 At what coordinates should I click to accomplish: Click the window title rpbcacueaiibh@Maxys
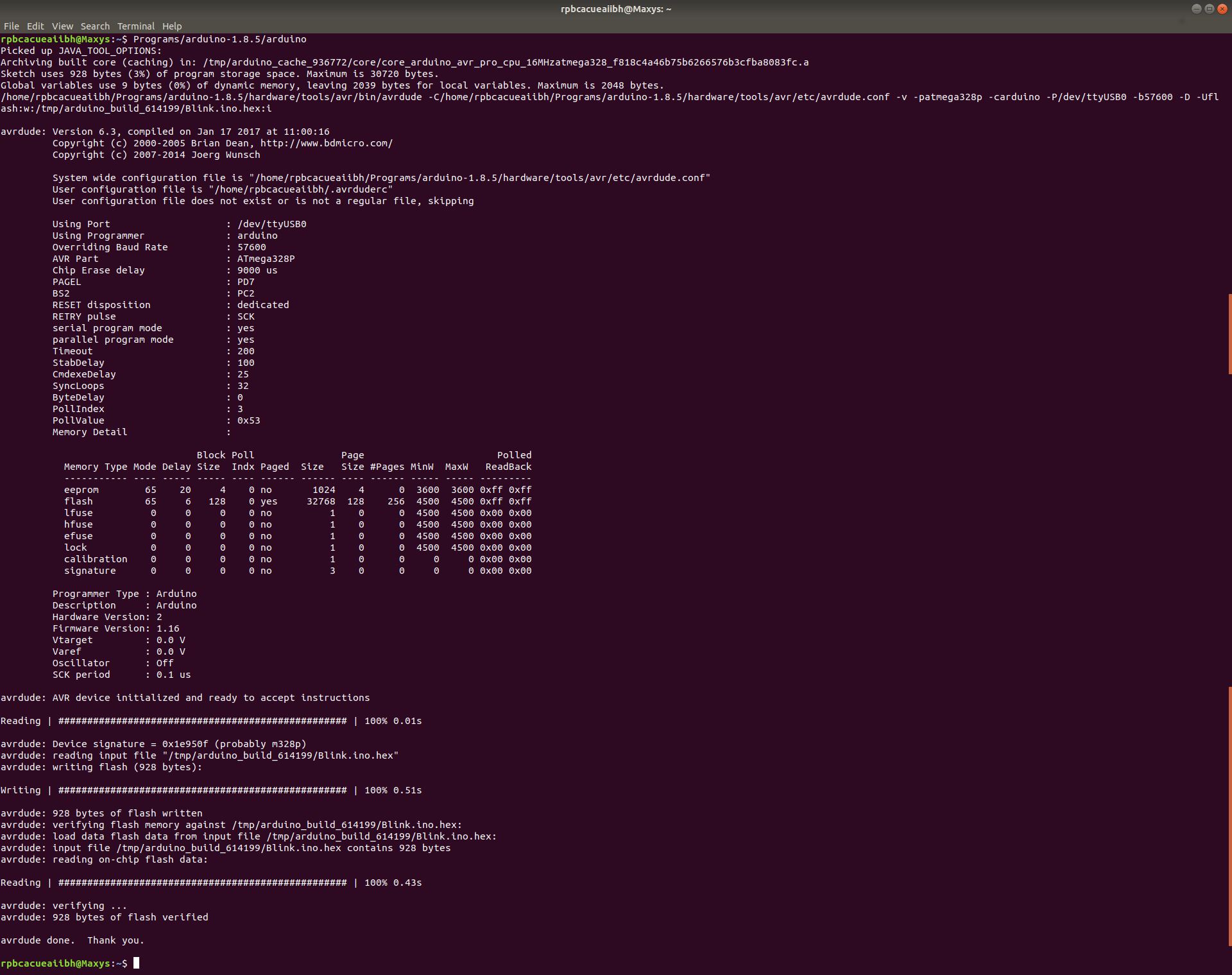615,9
